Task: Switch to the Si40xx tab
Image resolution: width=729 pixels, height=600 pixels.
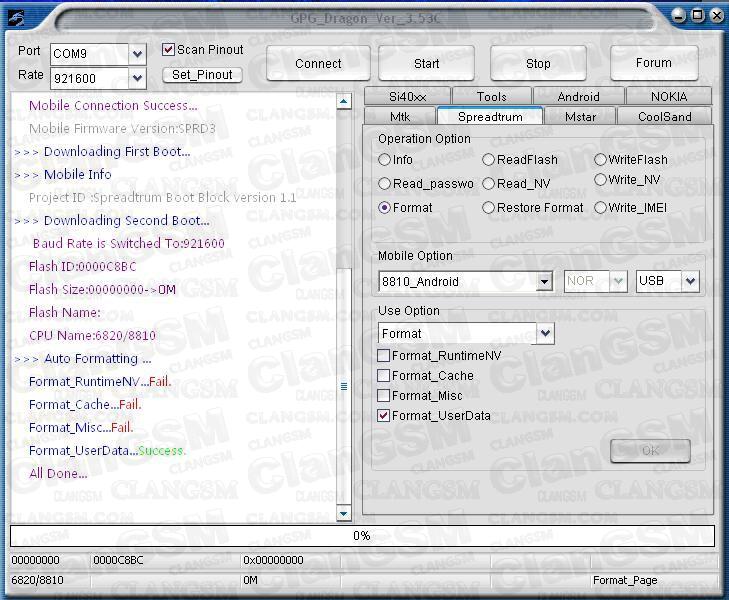Action: click(x=407, y=97)
